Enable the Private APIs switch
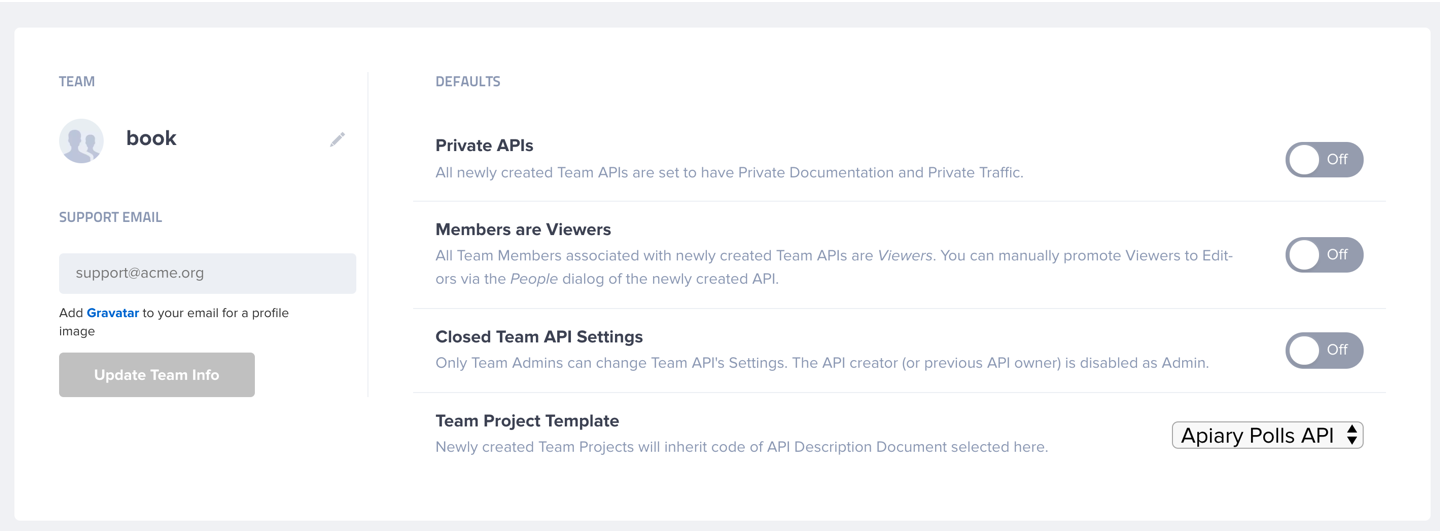This screenshot has width=1440, height=531. pos(1324,160)
